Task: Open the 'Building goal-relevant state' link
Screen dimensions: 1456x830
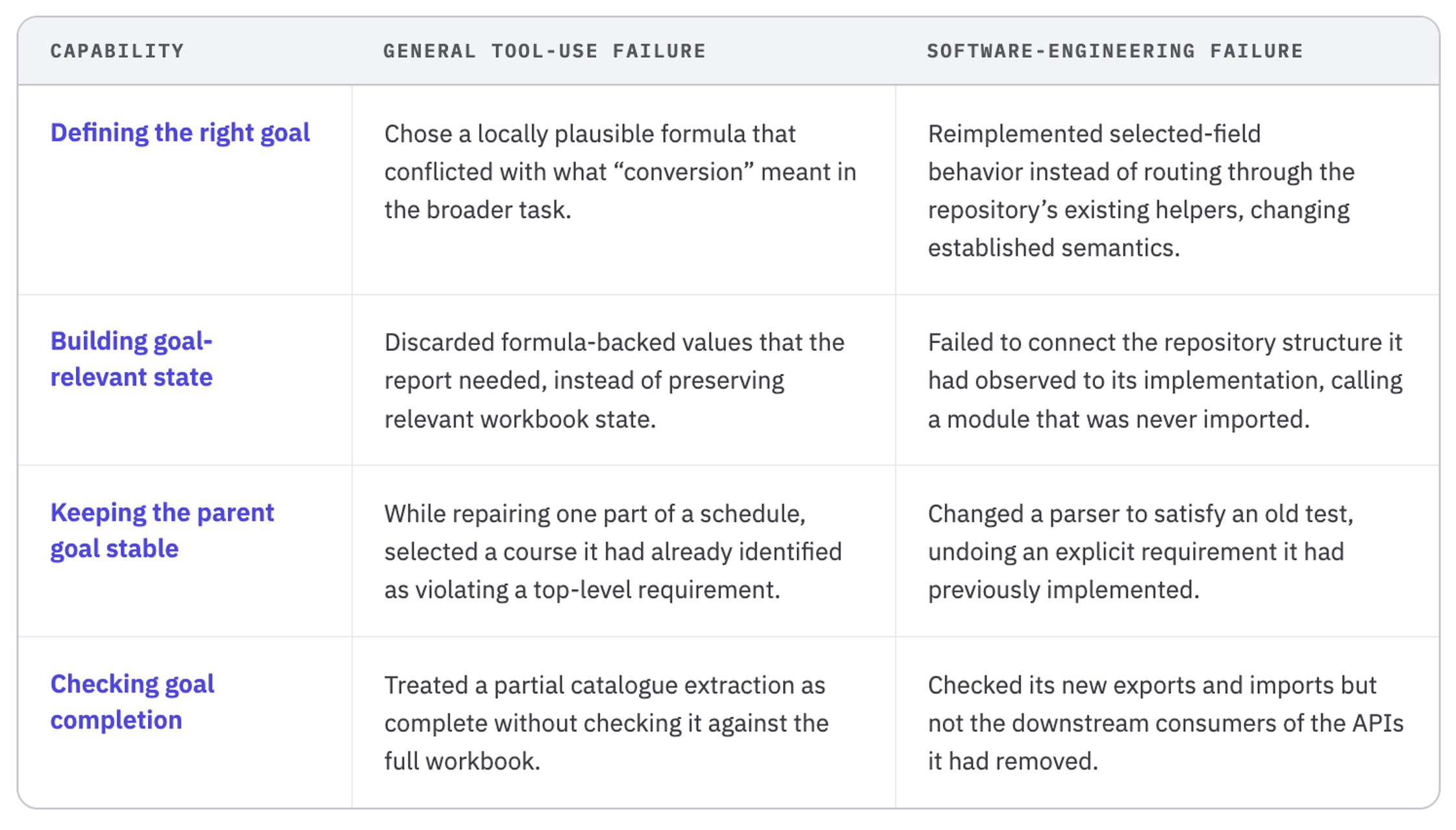Action: click(x=132, y=359)
